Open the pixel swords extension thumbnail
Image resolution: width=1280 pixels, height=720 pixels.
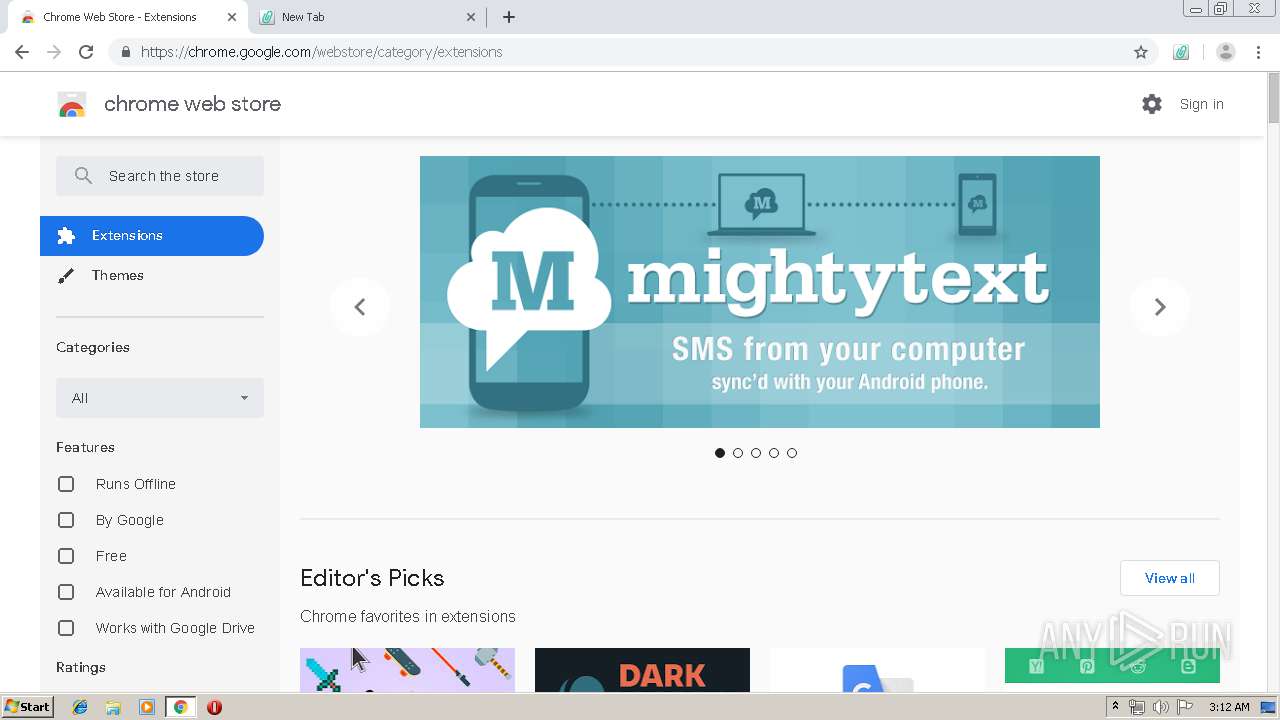[407, 670]
